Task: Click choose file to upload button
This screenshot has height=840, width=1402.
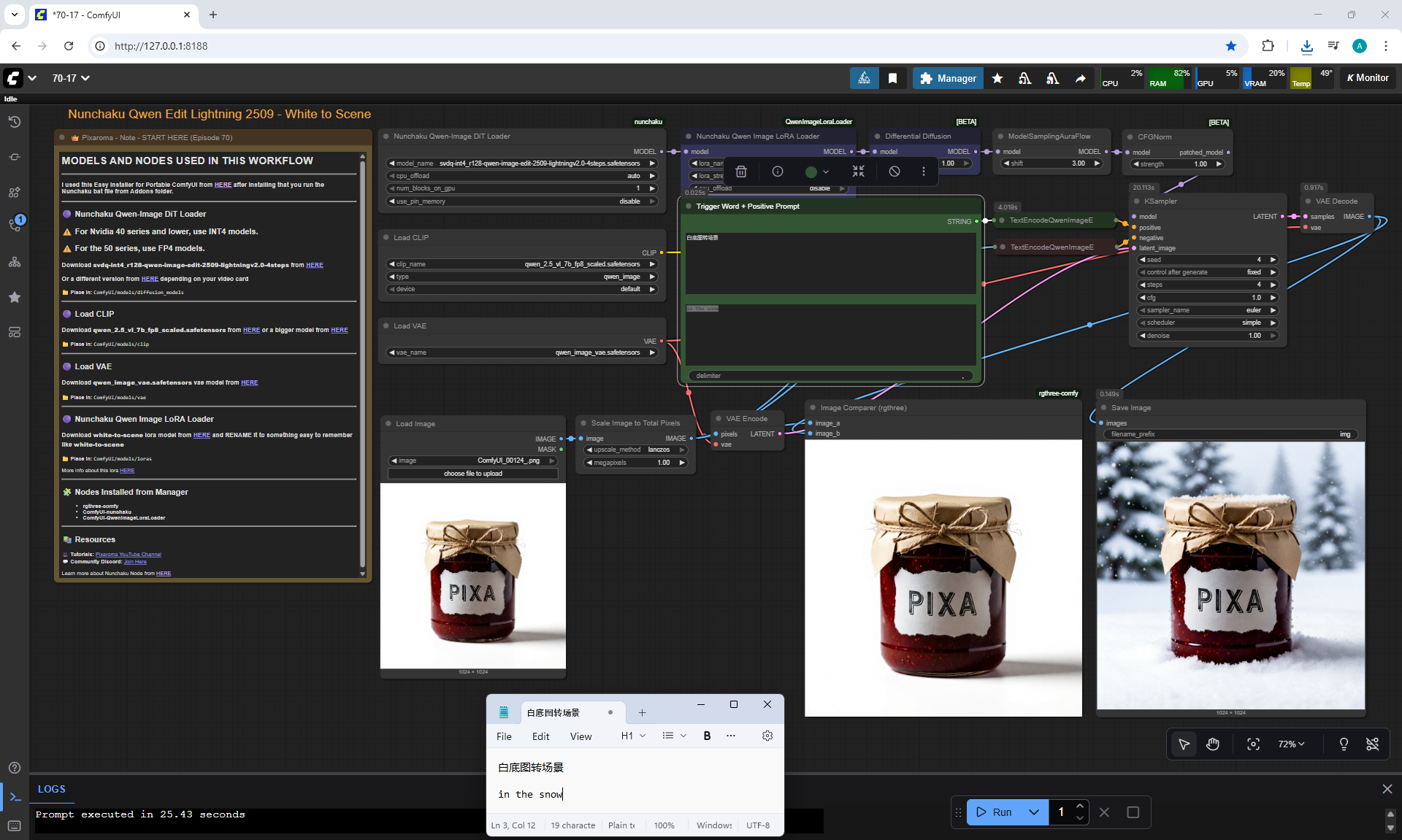Action: pyautogui.click(x=472, y=474)
